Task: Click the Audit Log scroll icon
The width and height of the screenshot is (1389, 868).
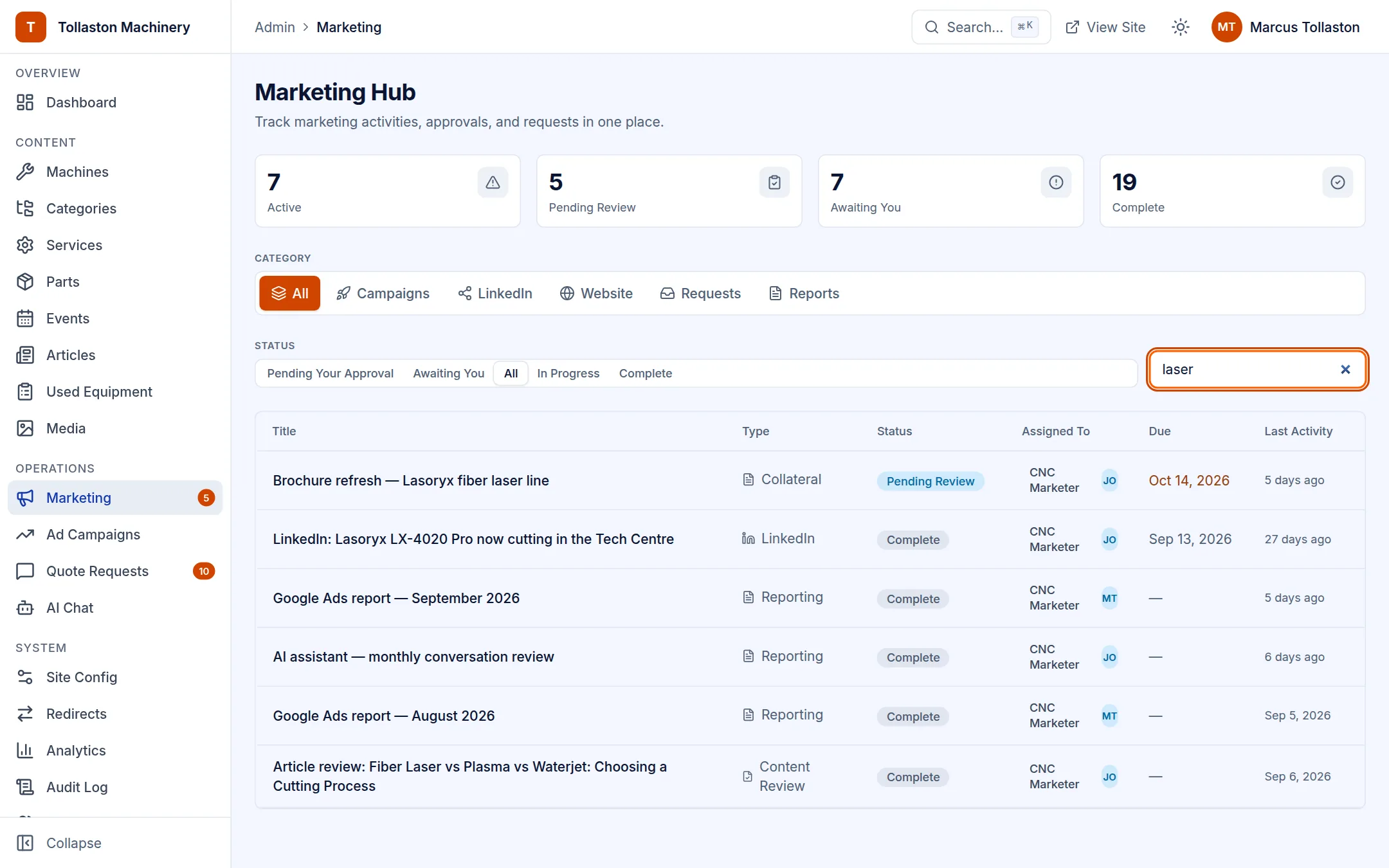Action: point(25,787)
